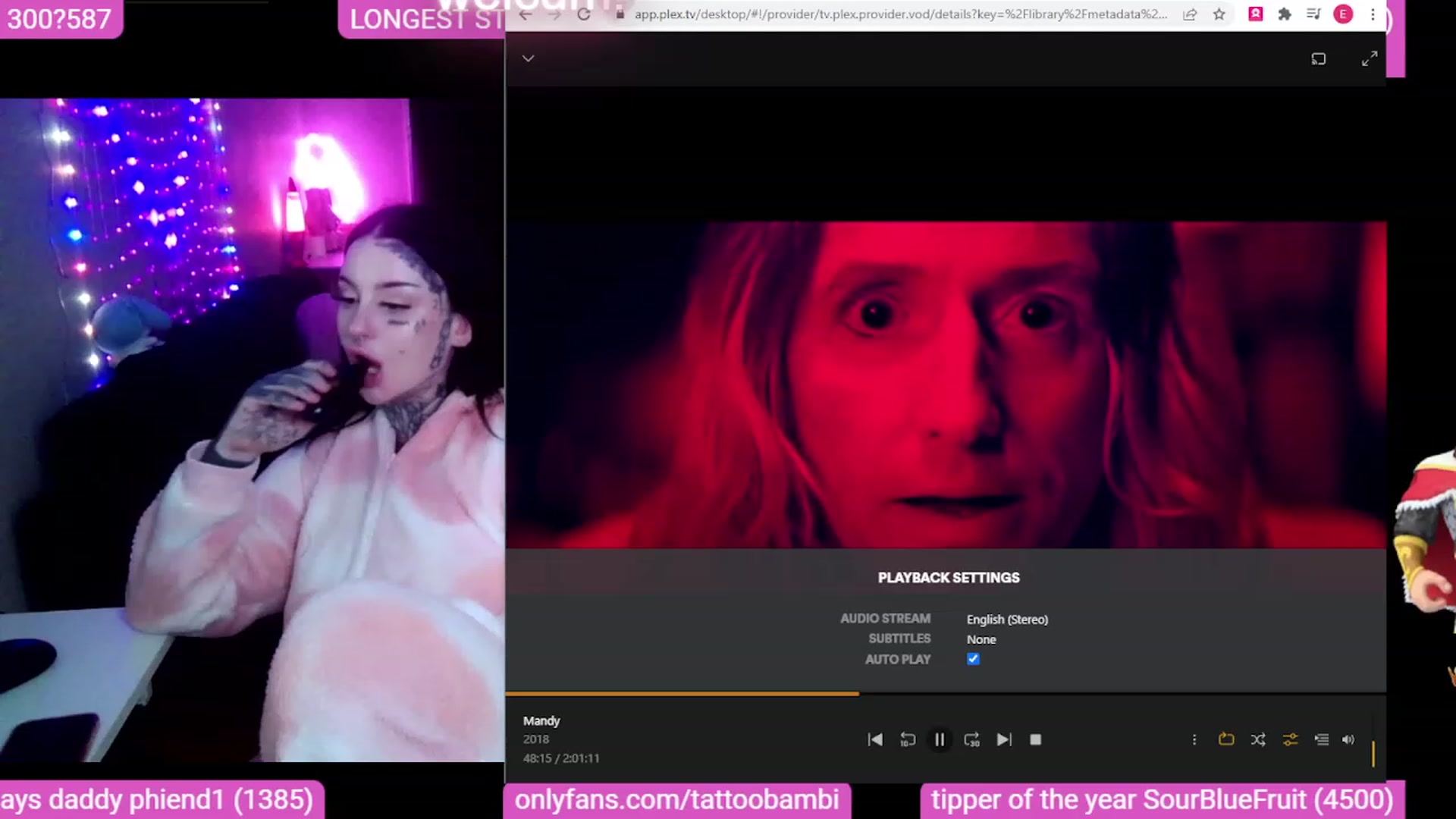
Task: Mute the volume speaker icon
Action: point(1348,739)
